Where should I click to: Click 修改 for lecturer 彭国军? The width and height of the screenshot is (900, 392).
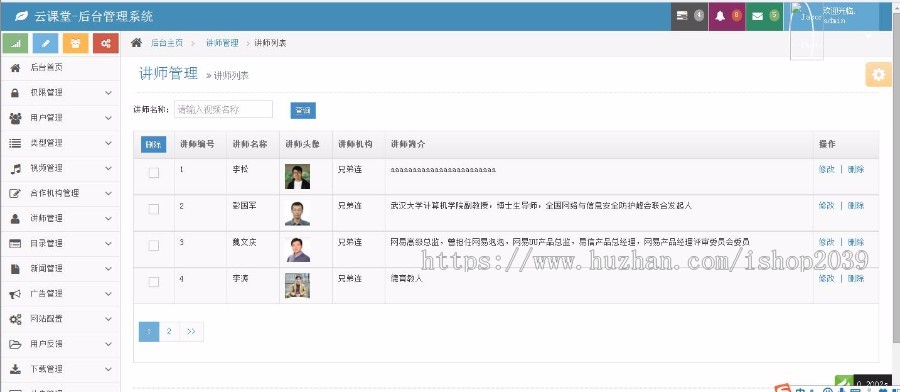pyautogui.click(x=827, y=205)
